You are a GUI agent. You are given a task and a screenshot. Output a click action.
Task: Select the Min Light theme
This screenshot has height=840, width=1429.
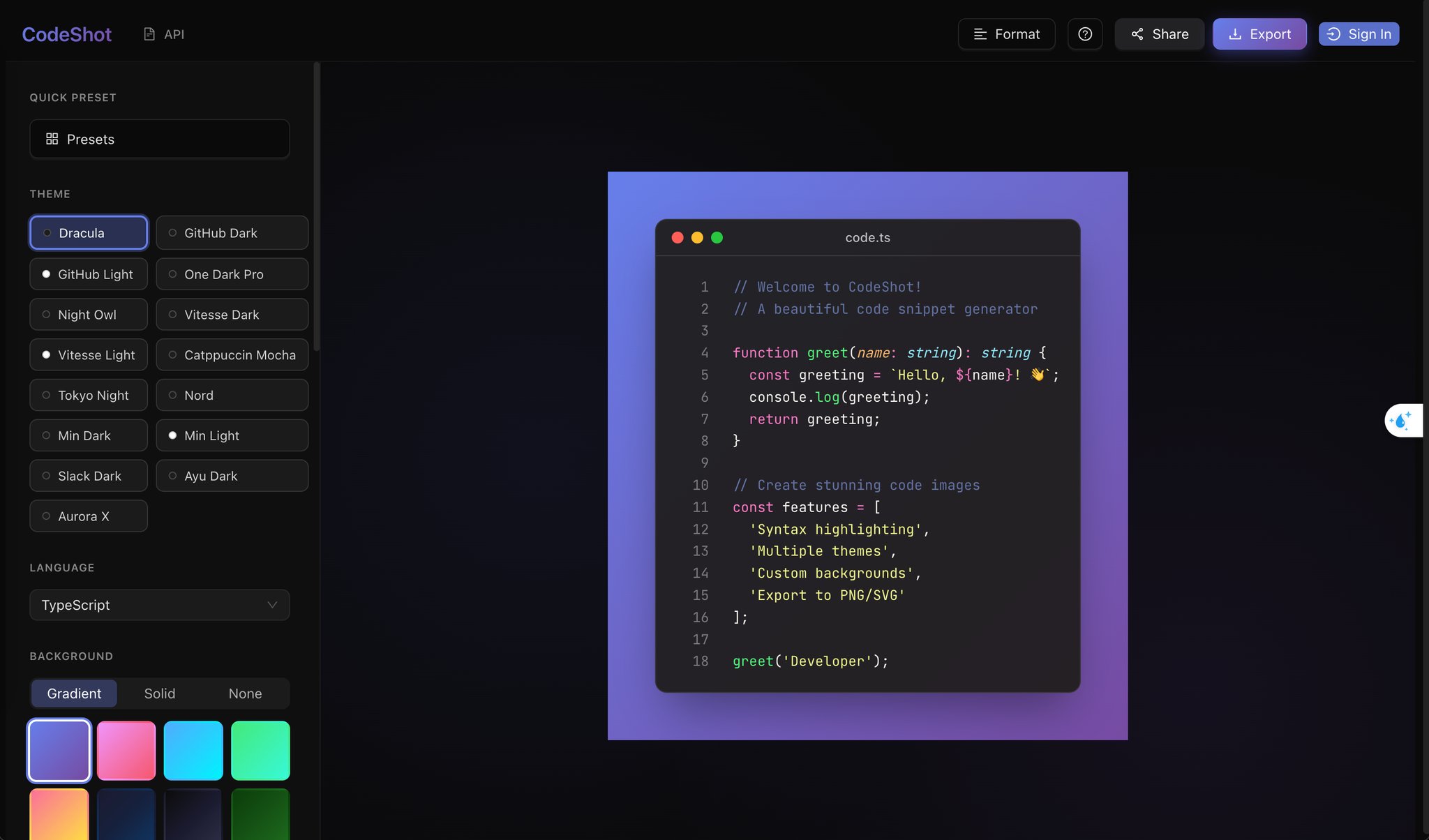pyautogui.click(x=232, y=436)
